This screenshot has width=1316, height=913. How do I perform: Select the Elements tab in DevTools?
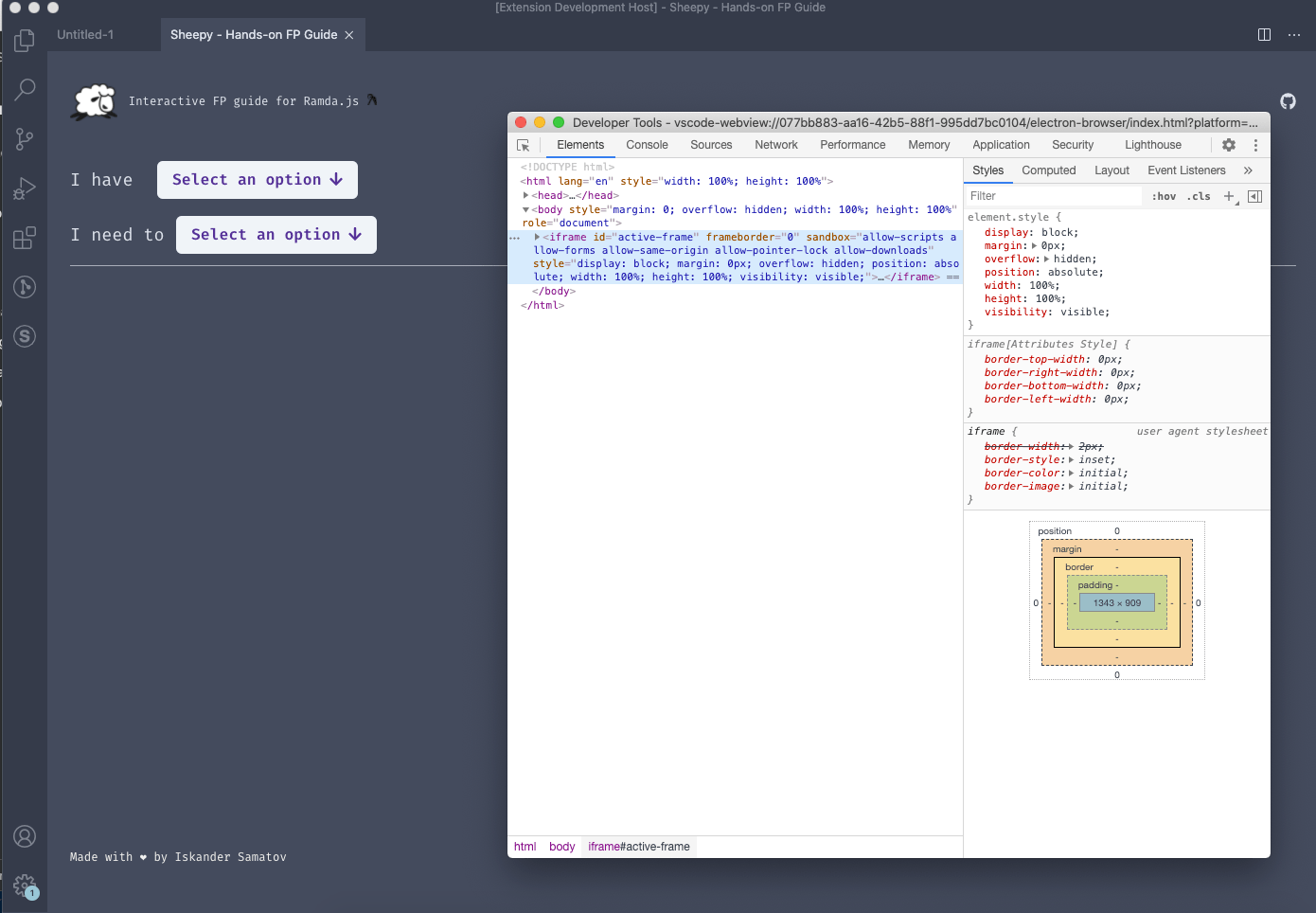click(x=580, y=145)
